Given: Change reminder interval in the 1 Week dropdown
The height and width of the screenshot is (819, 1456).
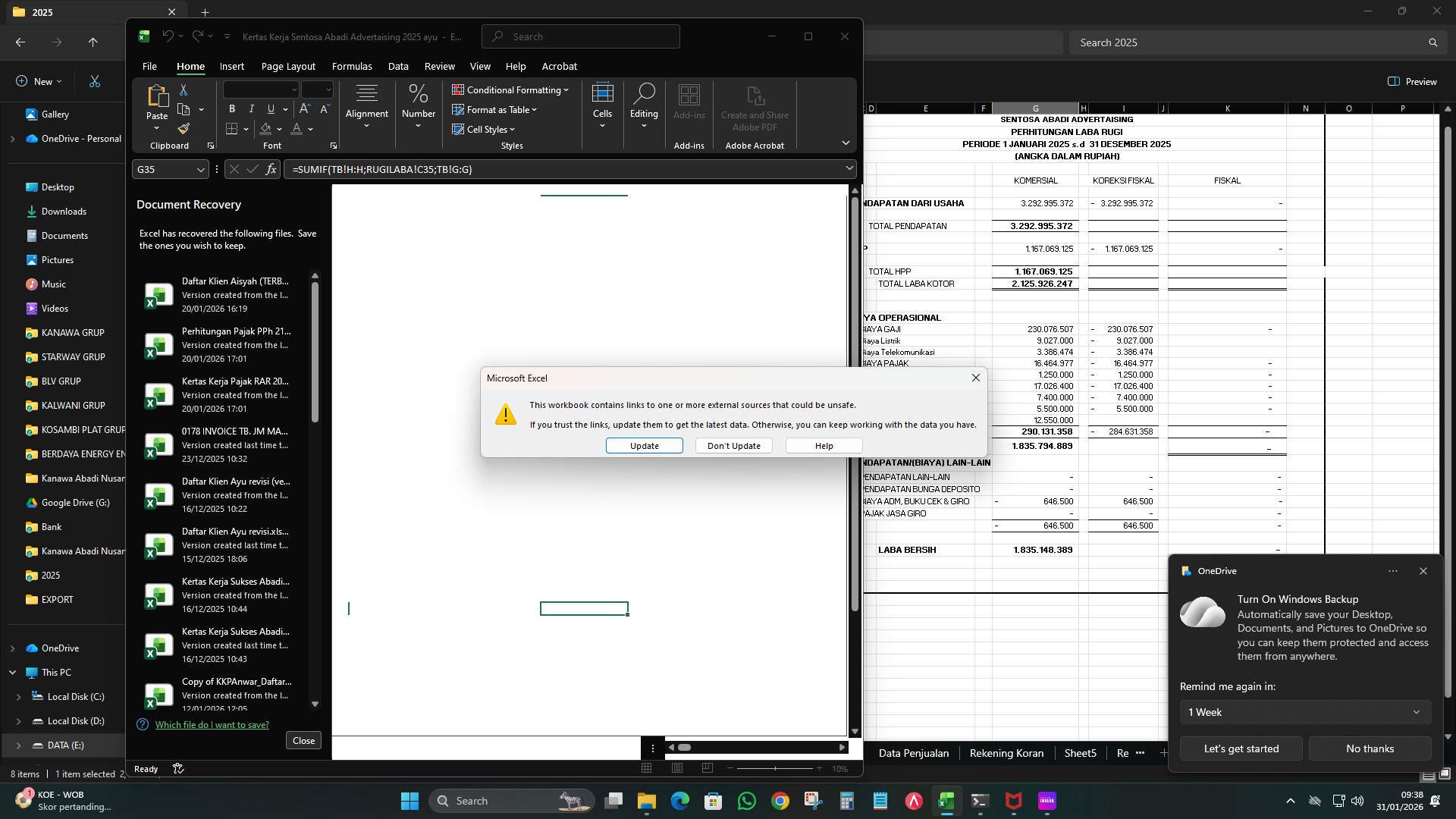Looking at the screenshot, I should pyautogui.click(x=1304, y=712).
